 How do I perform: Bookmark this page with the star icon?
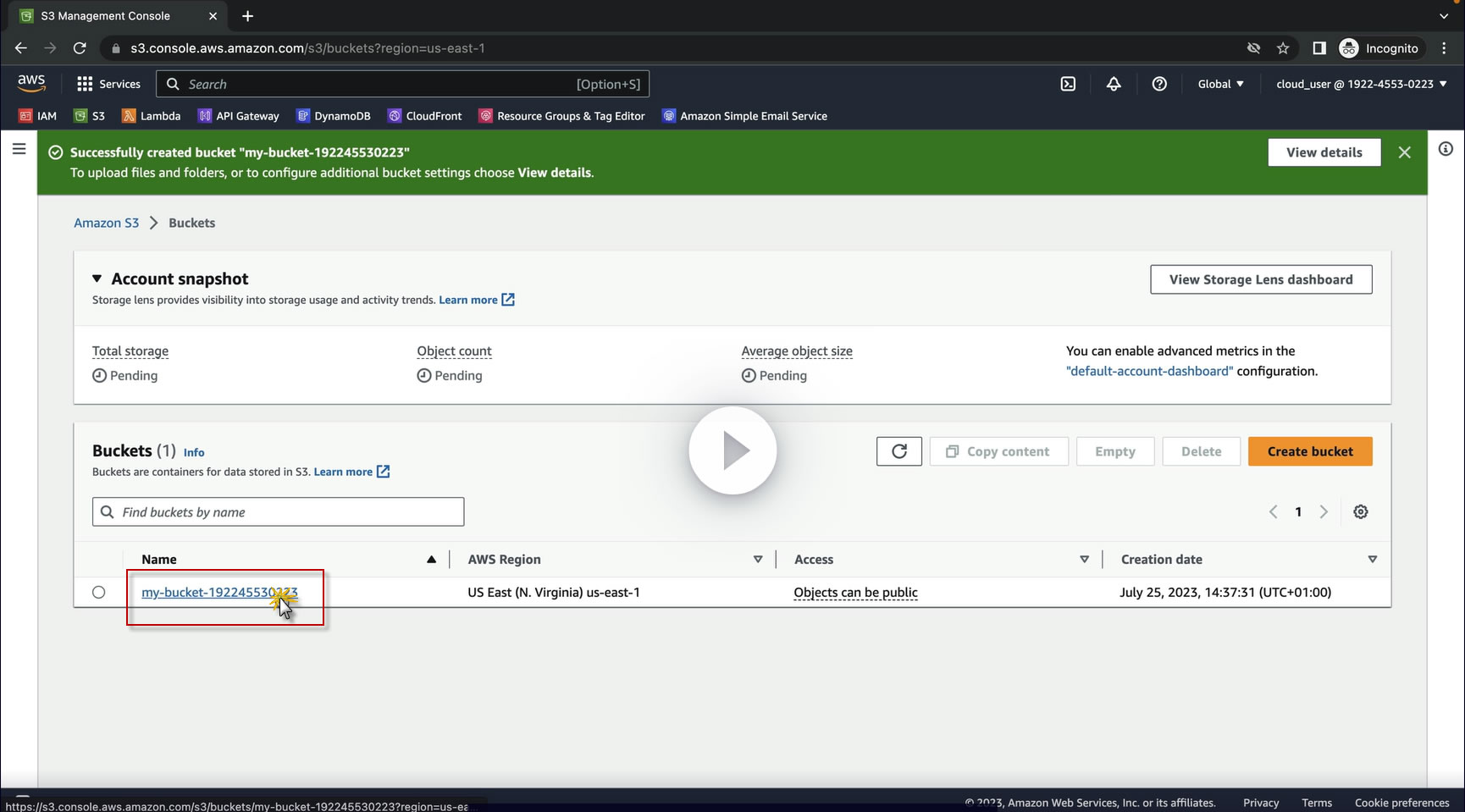coord(1283,48)
